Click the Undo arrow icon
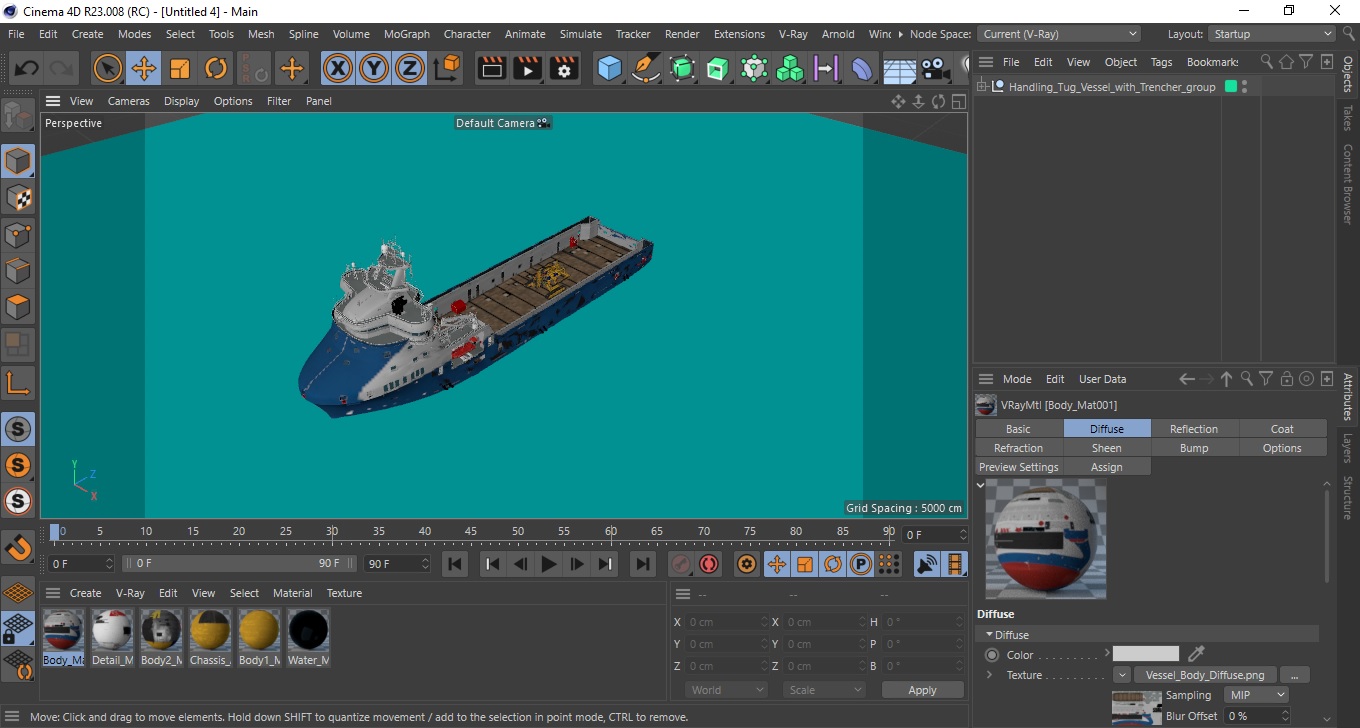Screen dimensions: 1360x728 coord(27,69)
